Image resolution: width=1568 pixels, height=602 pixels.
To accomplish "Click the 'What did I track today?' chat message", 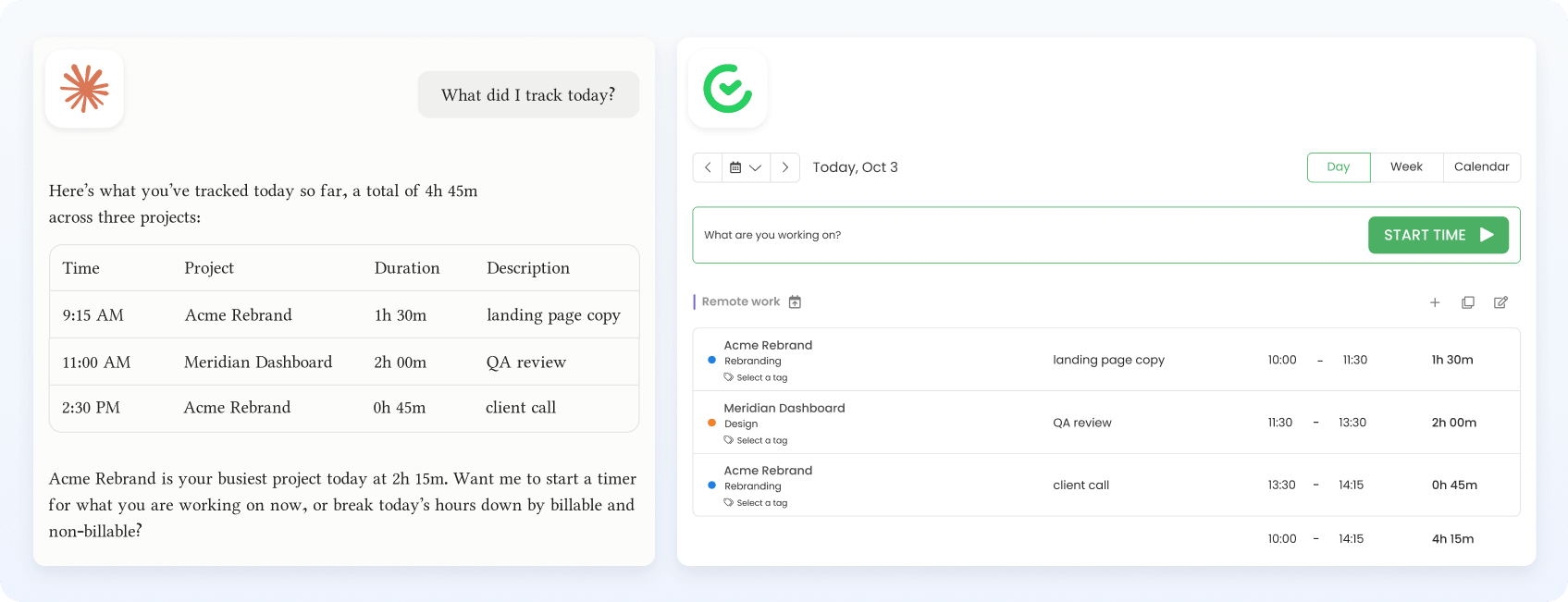I will (528, 94).
